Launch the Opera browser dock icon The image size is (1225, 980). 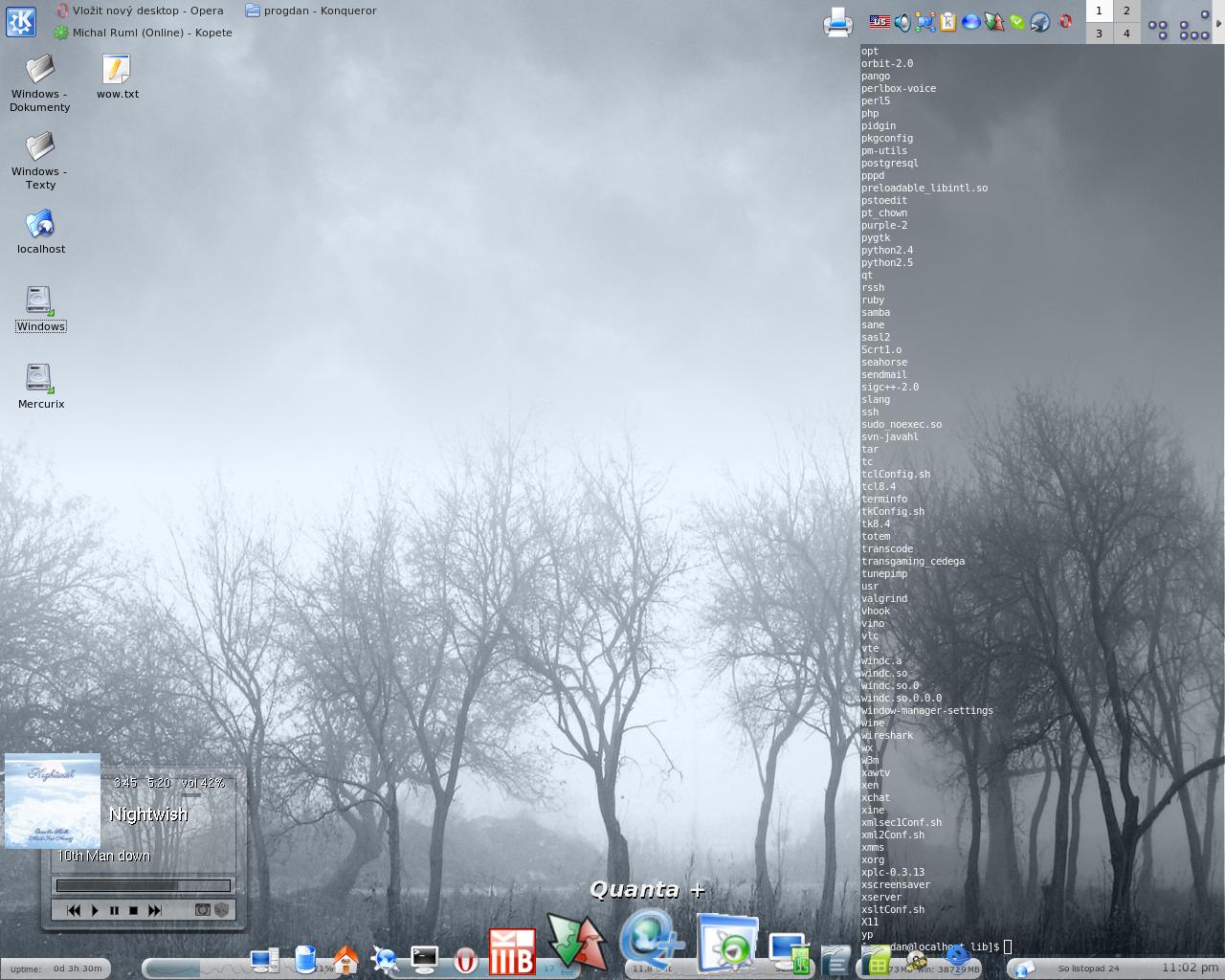tap(465, 959)
